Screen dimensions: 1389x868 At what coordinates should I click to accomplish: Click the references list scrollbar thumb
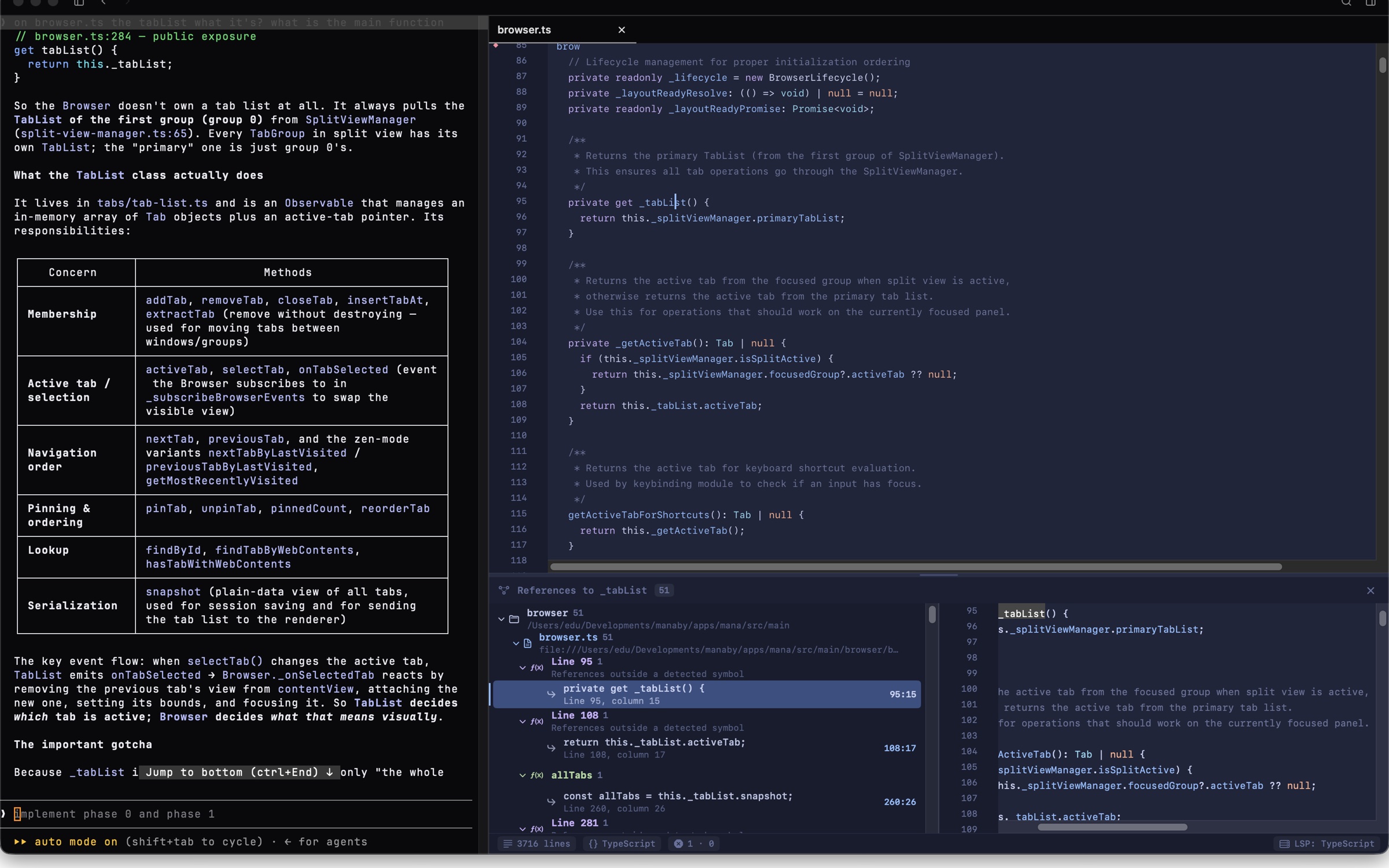pos(932,614)
